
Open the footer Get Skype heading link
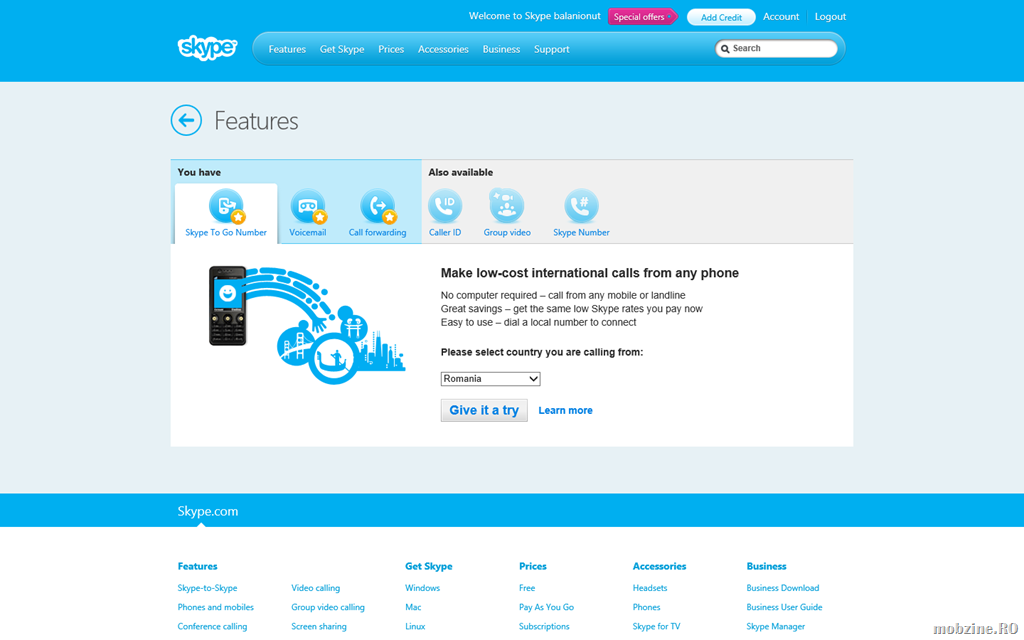click(x=428, y=566)
